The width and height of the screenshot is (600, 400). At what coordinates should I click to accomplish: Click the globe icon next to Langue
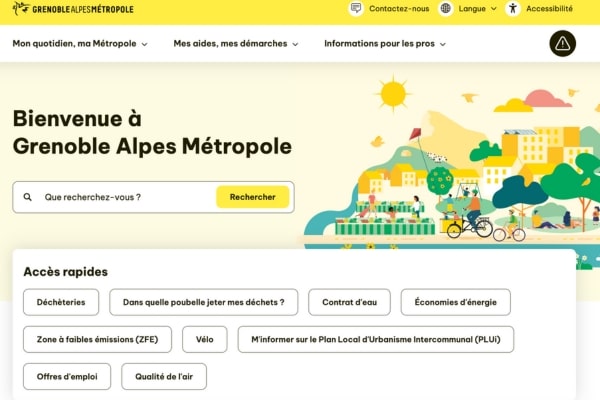point(446,8)
